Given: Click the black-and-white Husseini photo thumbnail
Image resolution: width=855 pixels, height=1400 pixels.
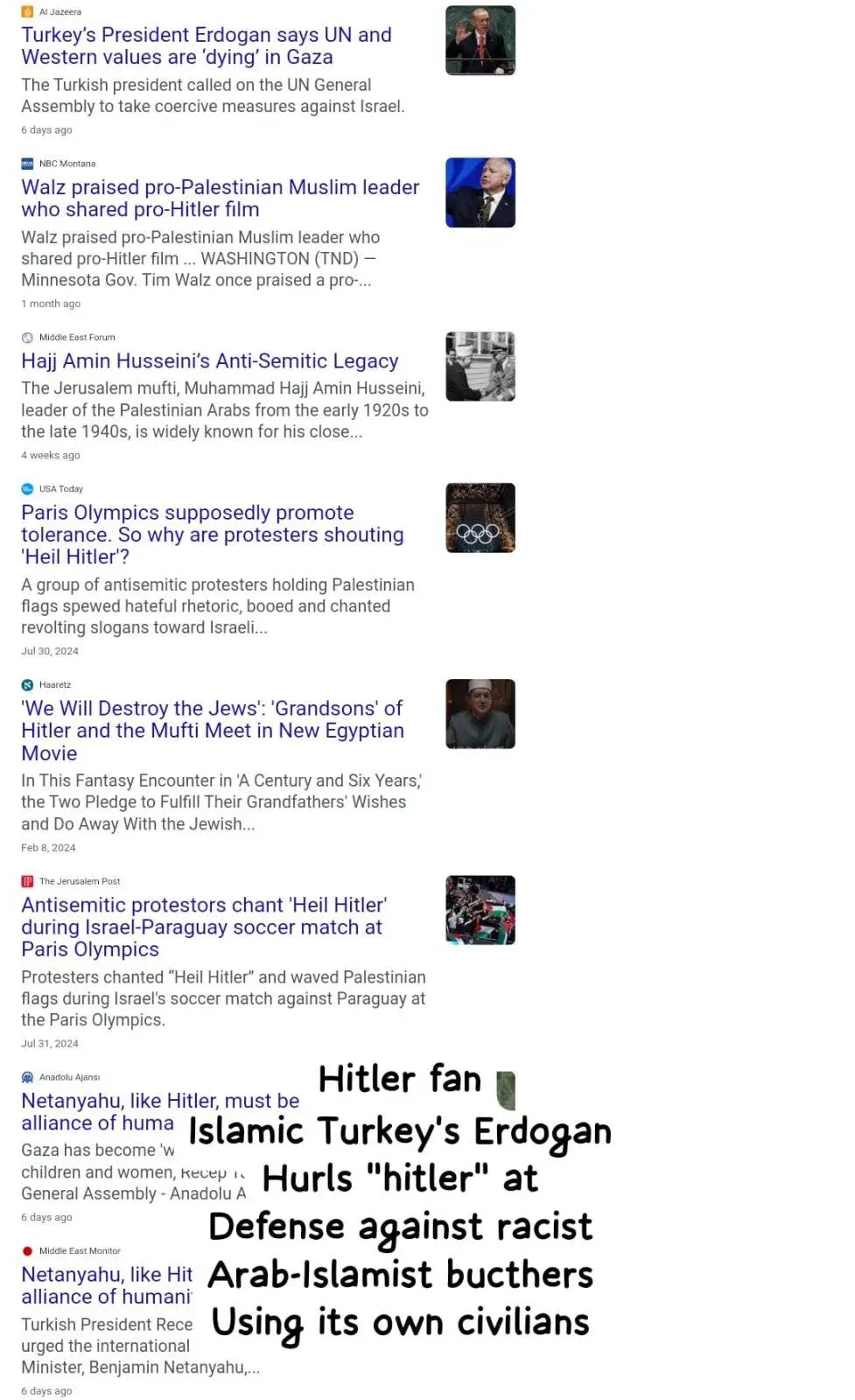Looking at the screenshot, I should 480,367.
